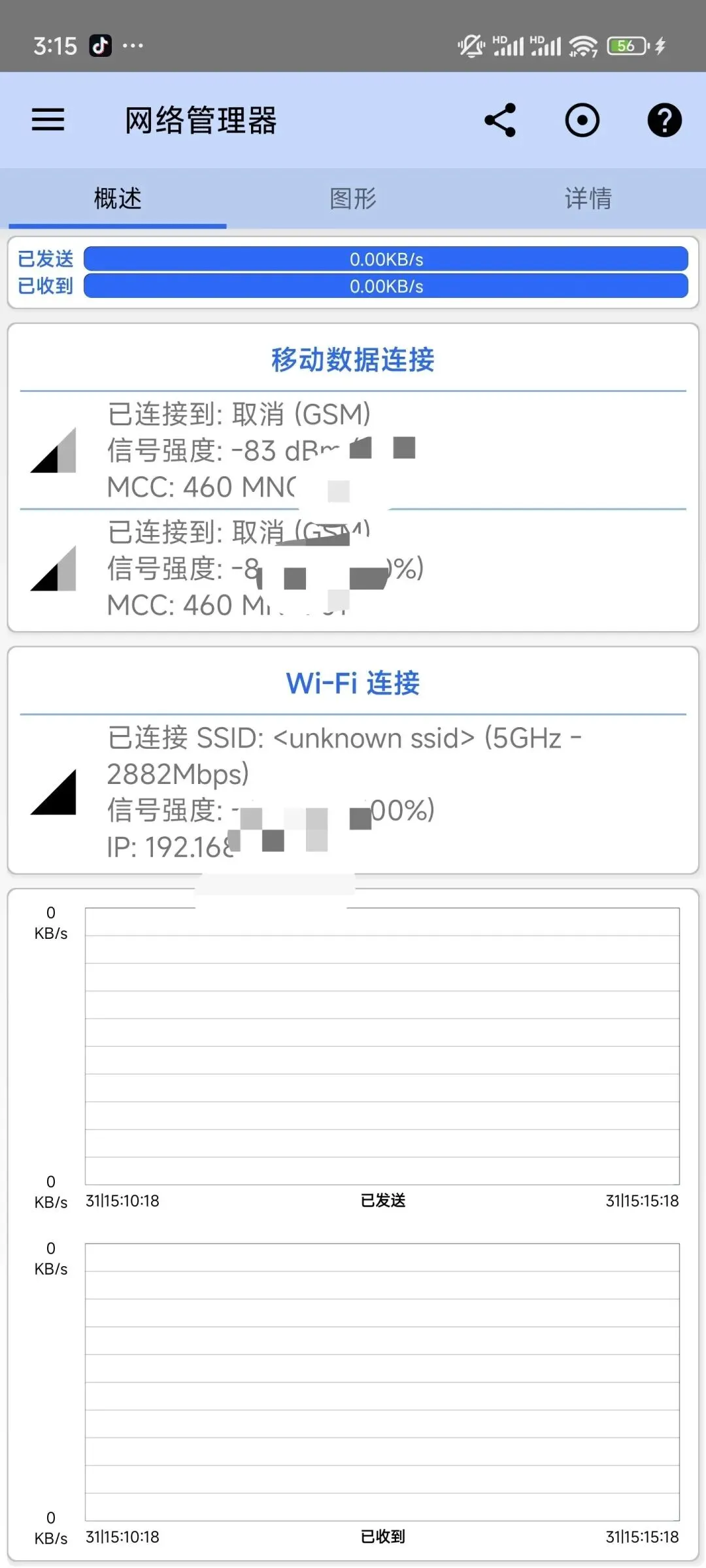Tap the Wi-Fi status bar icon
Viewport: 706px width, 1568px height.
(x=583, y=46)
